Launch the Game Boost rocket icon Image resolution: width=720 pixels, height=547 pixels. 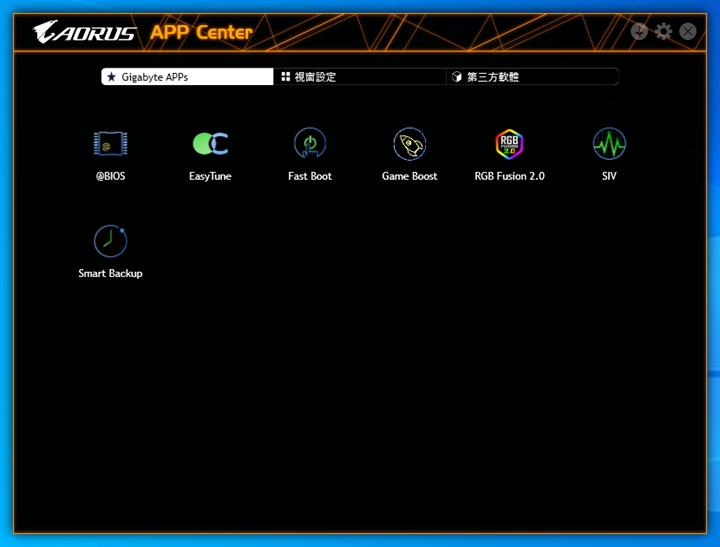point(410,144)
